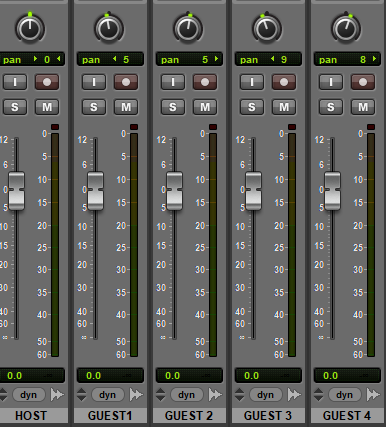Image resolution: width=386 pixels, height=427 pixels.
Task: Open the HOST group ID arrows
Action: (x=3, y=395)
